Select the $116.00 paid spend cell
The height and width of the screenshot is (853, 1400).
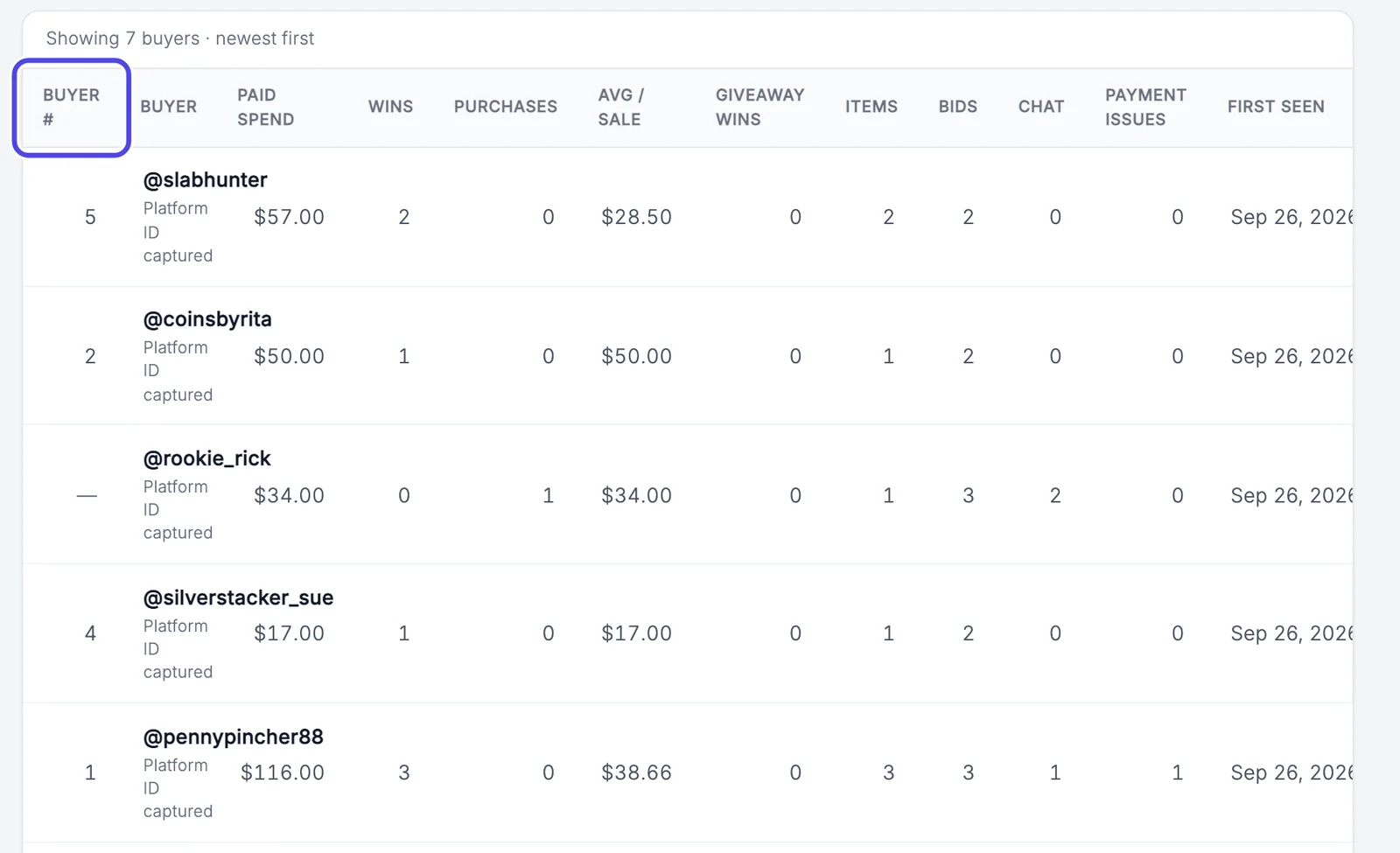coord(283,773)
